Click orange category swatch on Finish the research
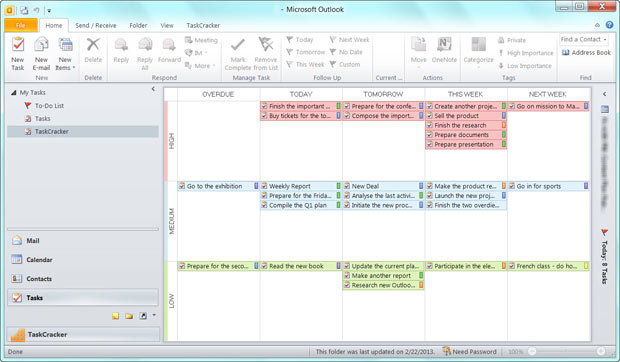620x362 pixels. [x=504, y=125]
